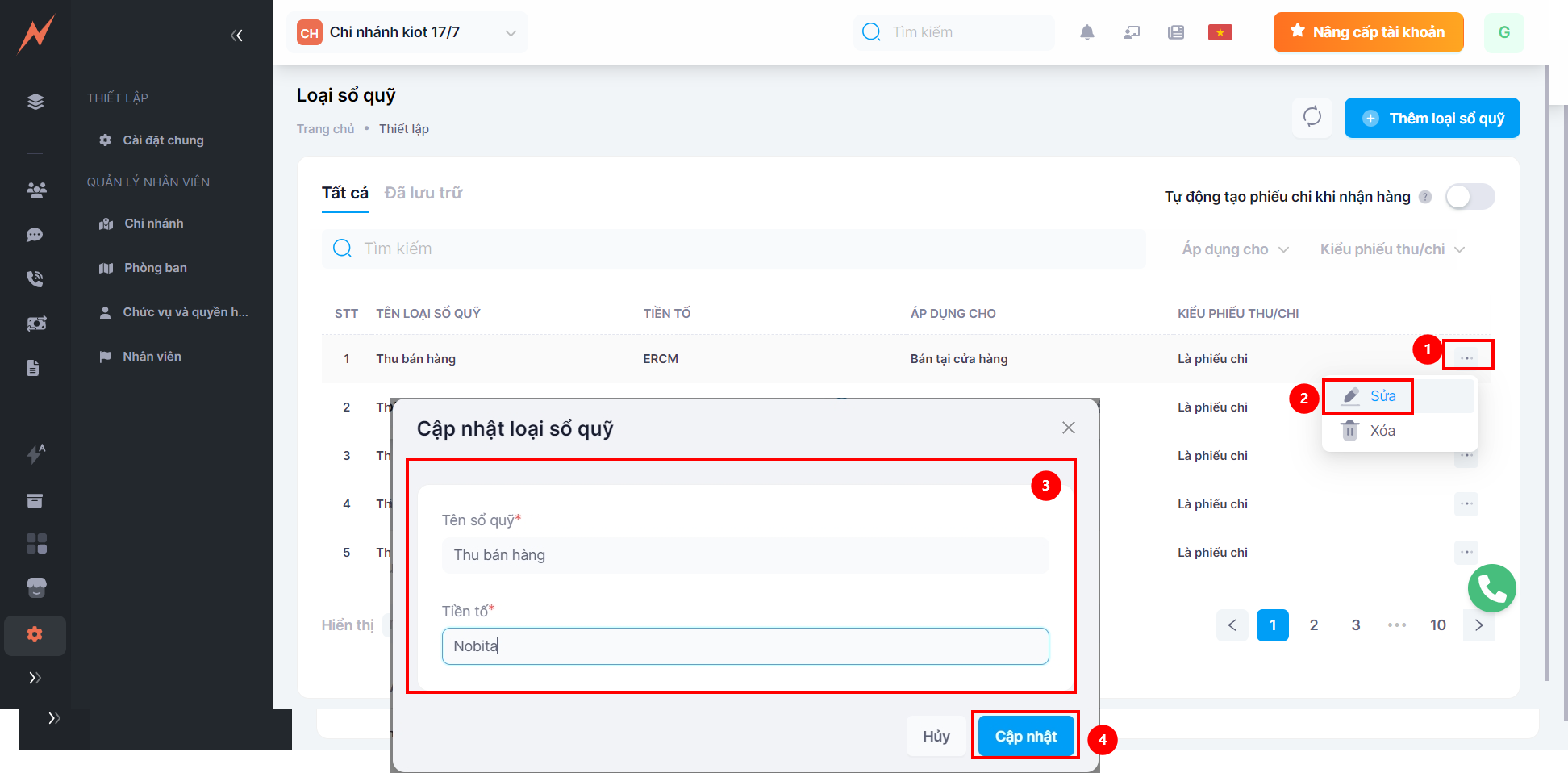Open the orange settings gear in sidebar
This screenshot has width=1568, height=773.
[35, 634]
